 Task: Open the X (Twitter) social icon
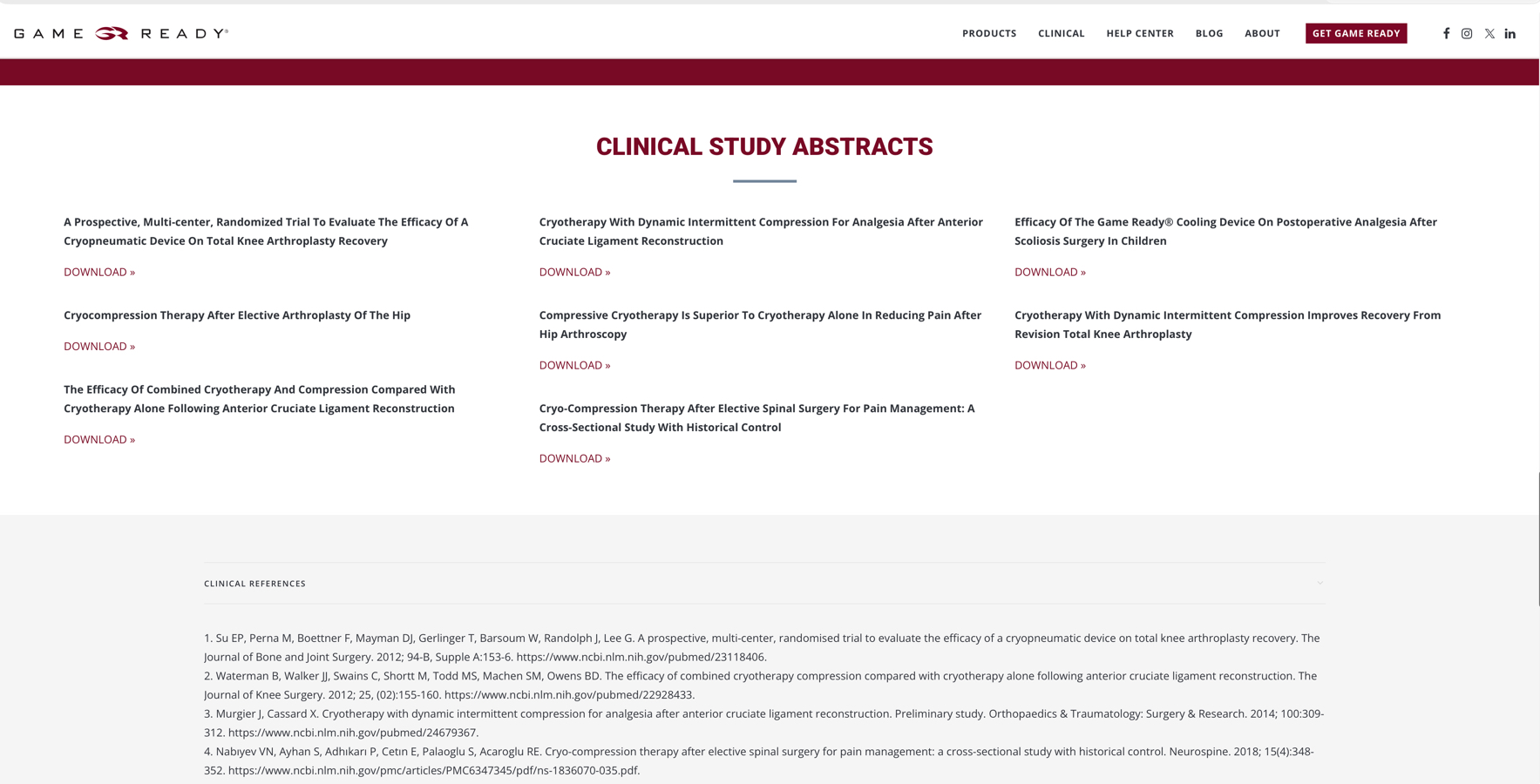[x=1489, y=33]
